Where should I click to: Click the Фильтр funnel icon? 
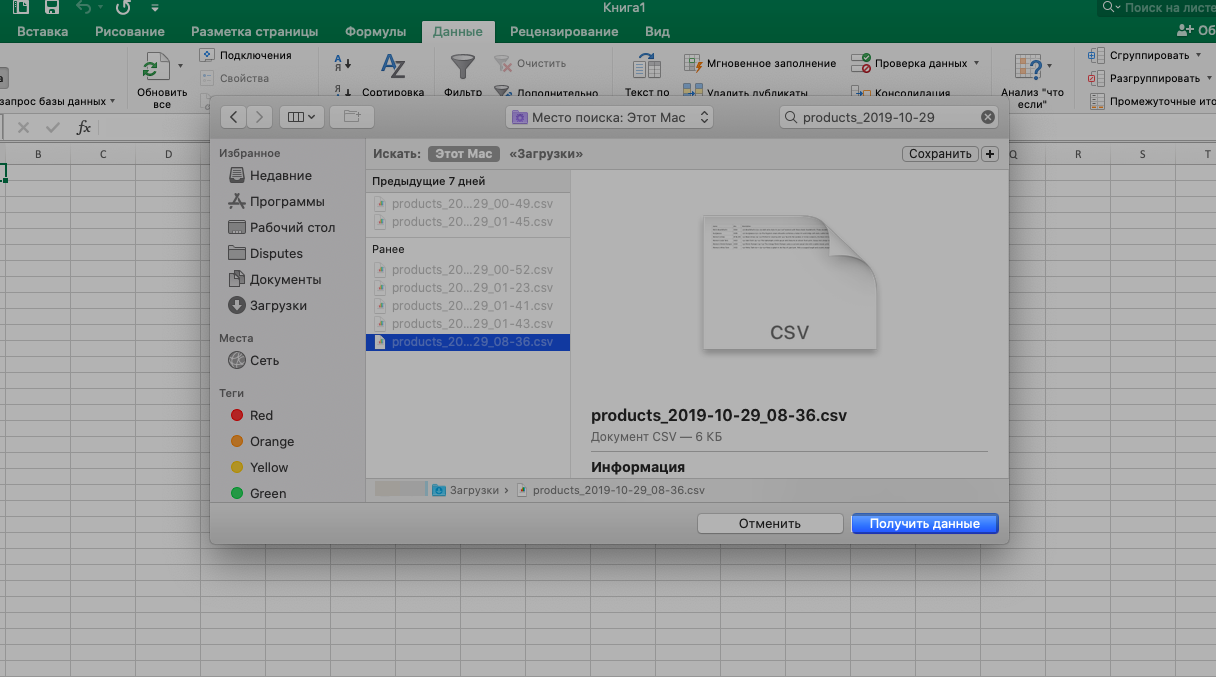coord(462,67)
